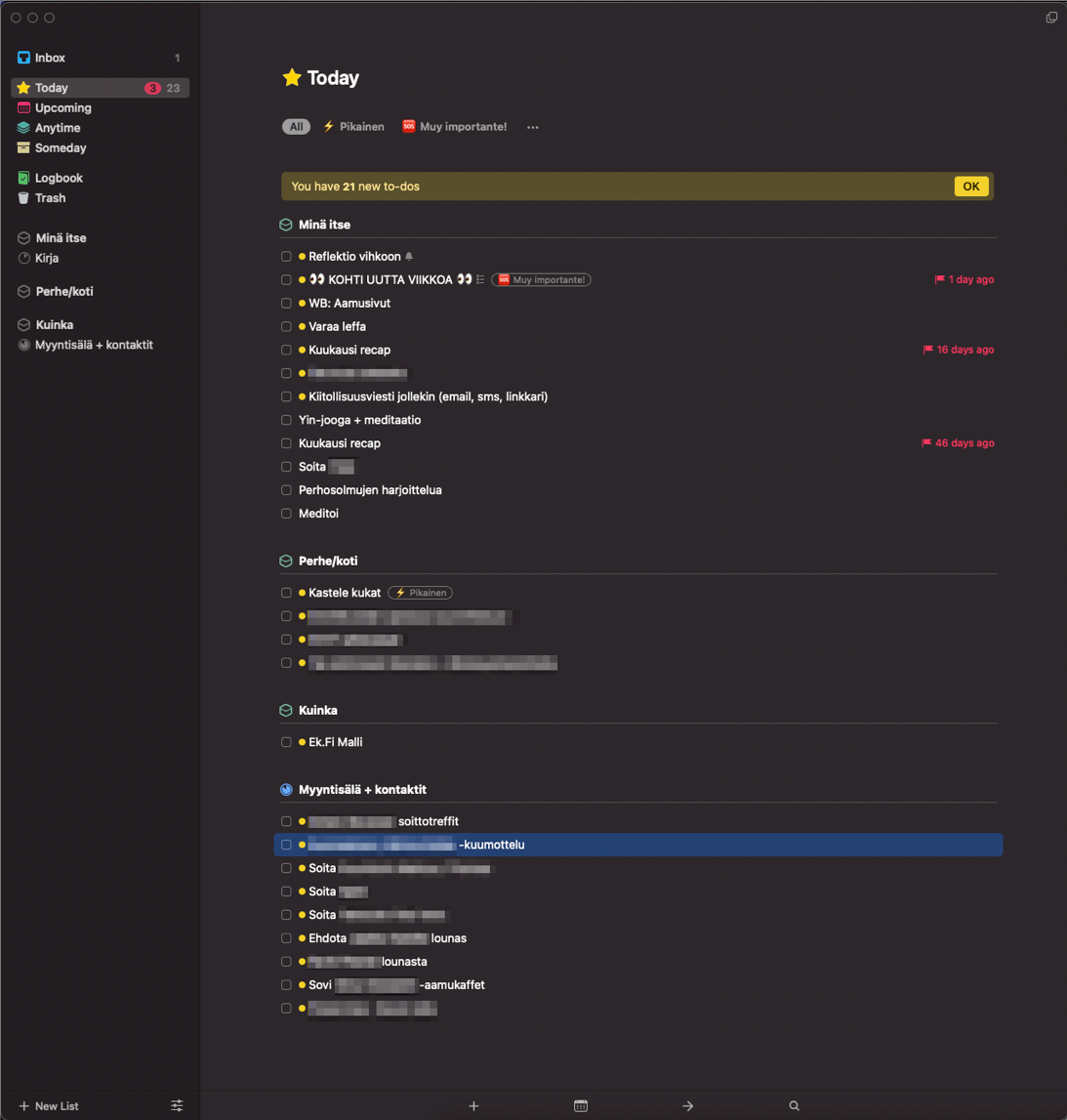
Task: Open the three-dot tag filter menu
Action: coord(533,127)
